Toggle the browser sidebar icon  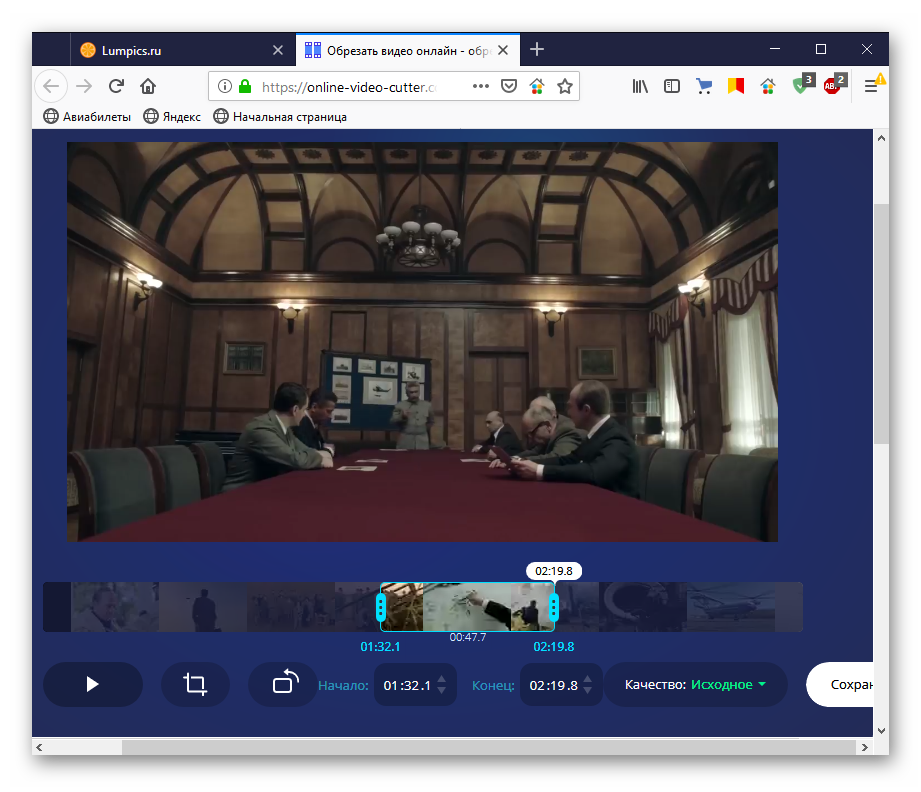672,86
